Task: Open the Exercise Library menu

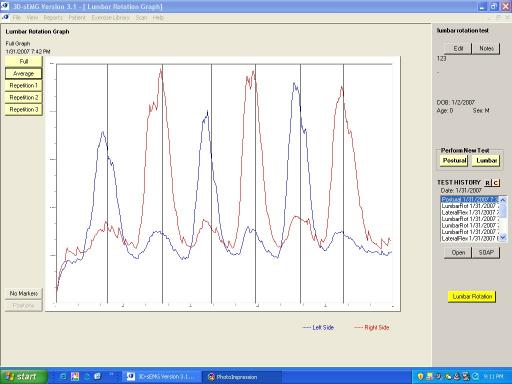Action: tap(110, 18)
